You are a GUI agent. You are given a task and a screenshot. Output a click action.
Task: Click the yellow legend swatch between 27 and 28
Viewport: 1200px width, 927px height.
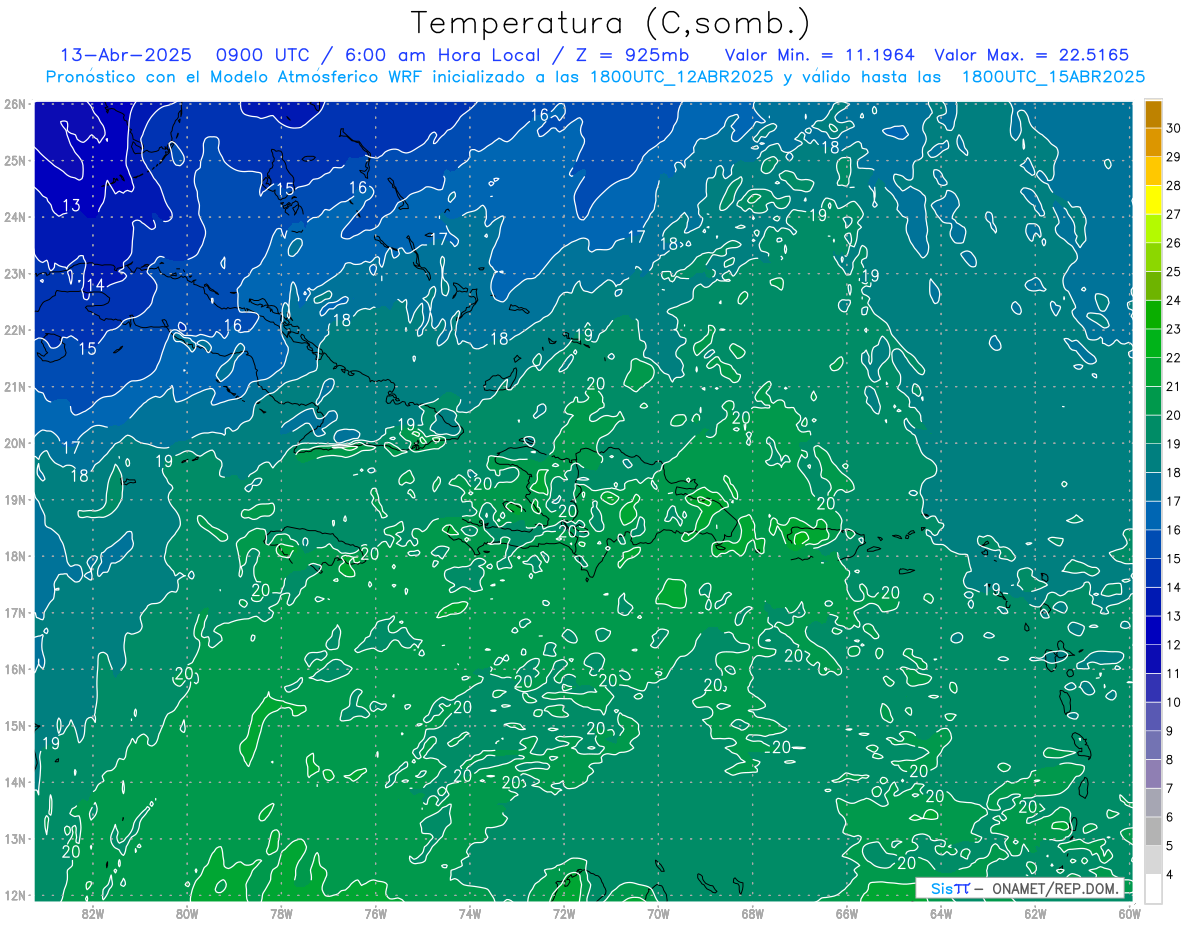click(x=1154, y=200)
